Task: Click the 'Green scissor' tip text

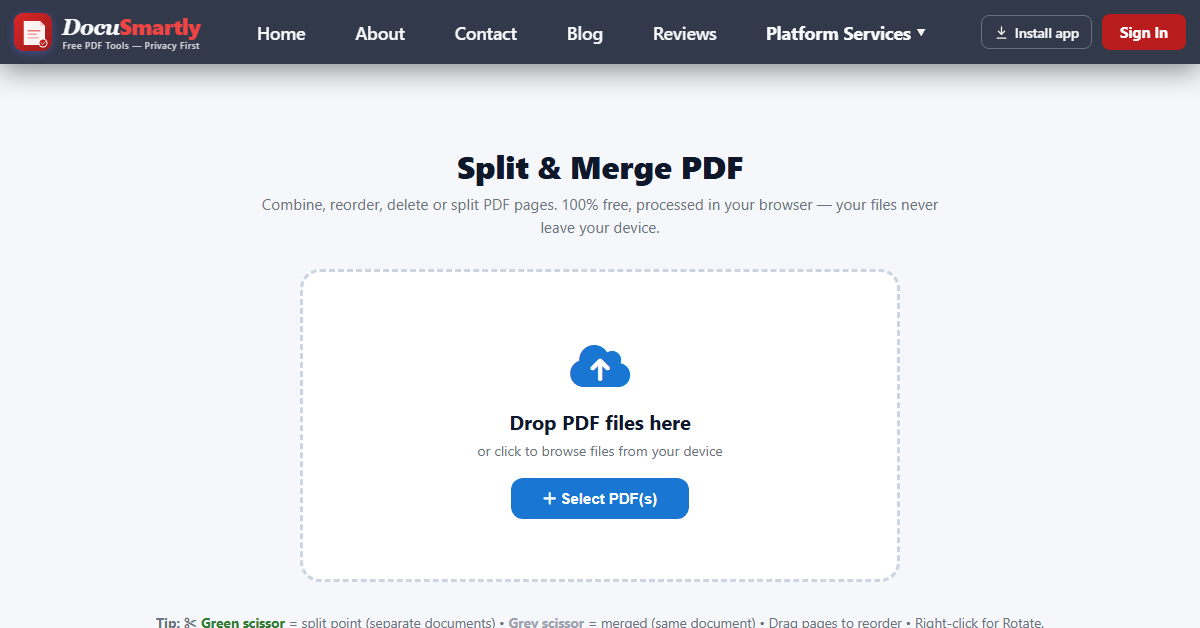Action: (x=243, y=622)
